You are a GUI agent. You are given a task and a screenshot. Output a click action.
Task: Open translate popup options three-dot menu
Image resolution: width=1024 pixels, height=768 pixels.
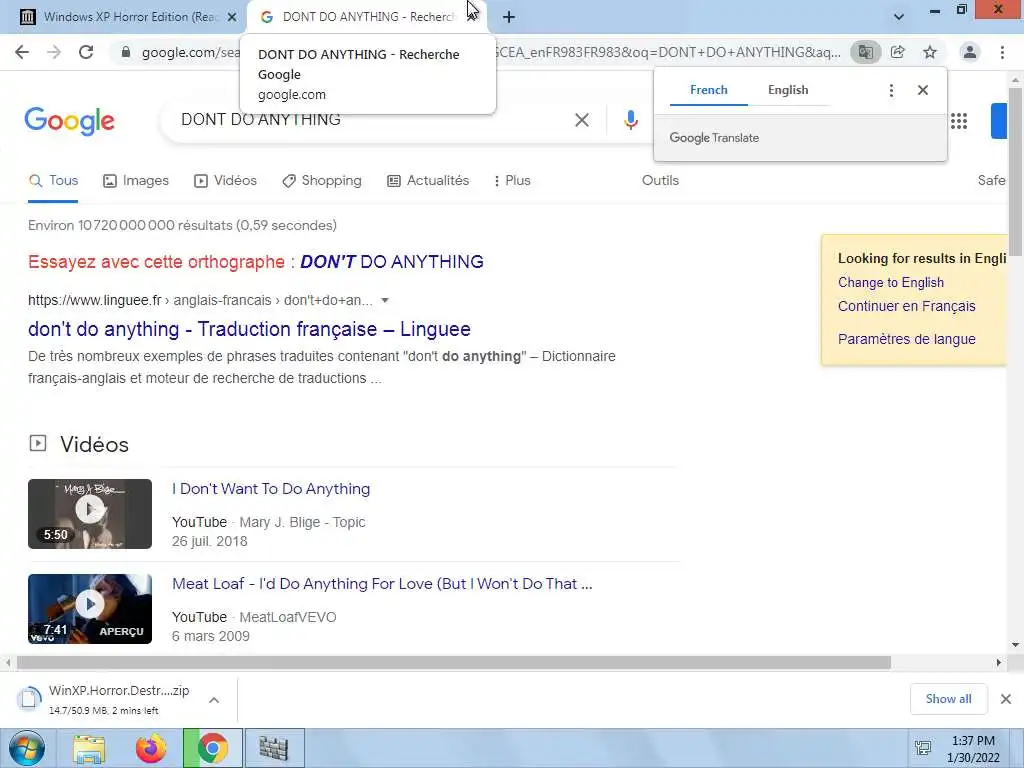tap(891, 90)
